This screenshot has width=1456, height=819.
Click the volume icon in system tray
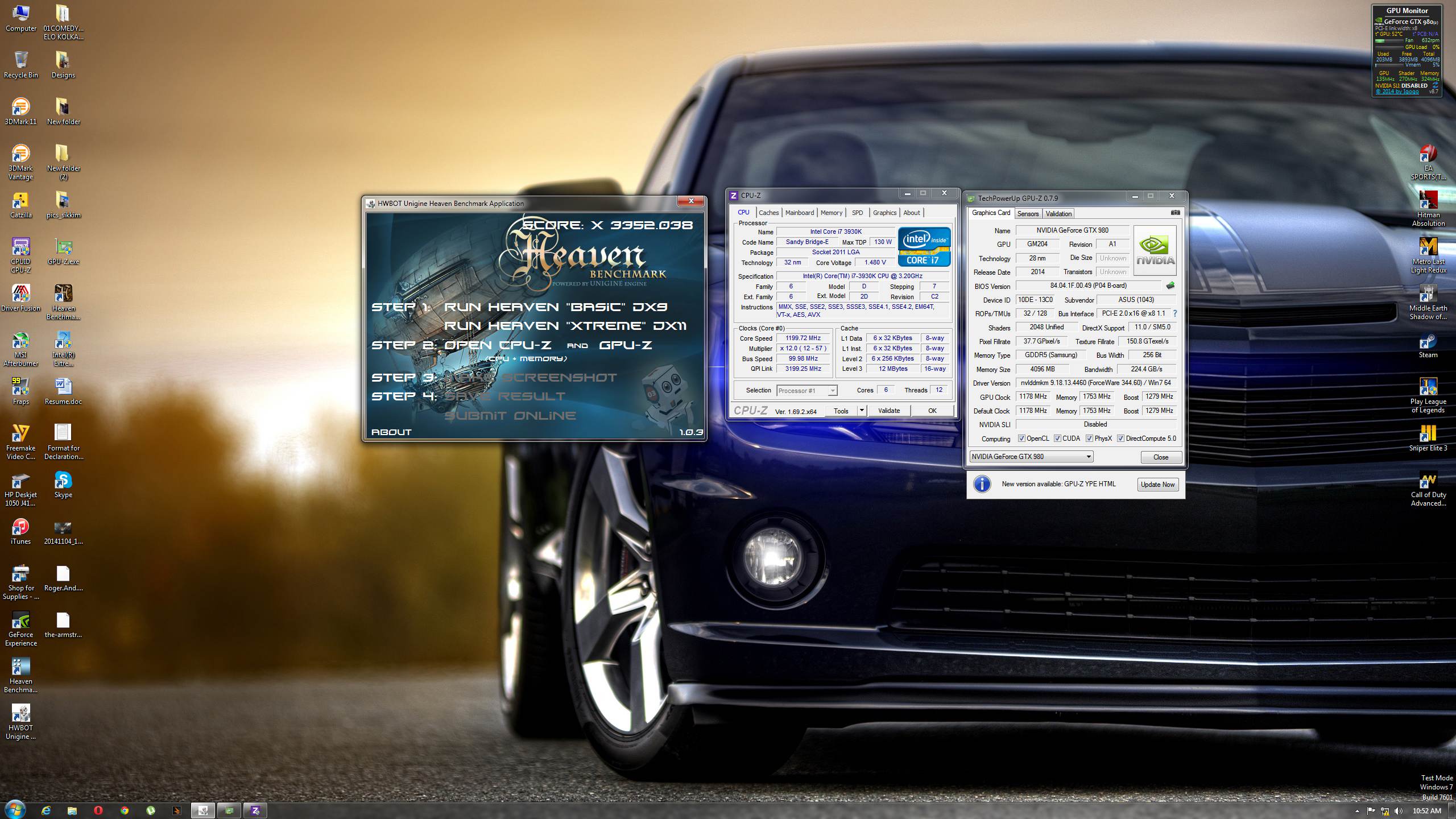coord(1399,810)
